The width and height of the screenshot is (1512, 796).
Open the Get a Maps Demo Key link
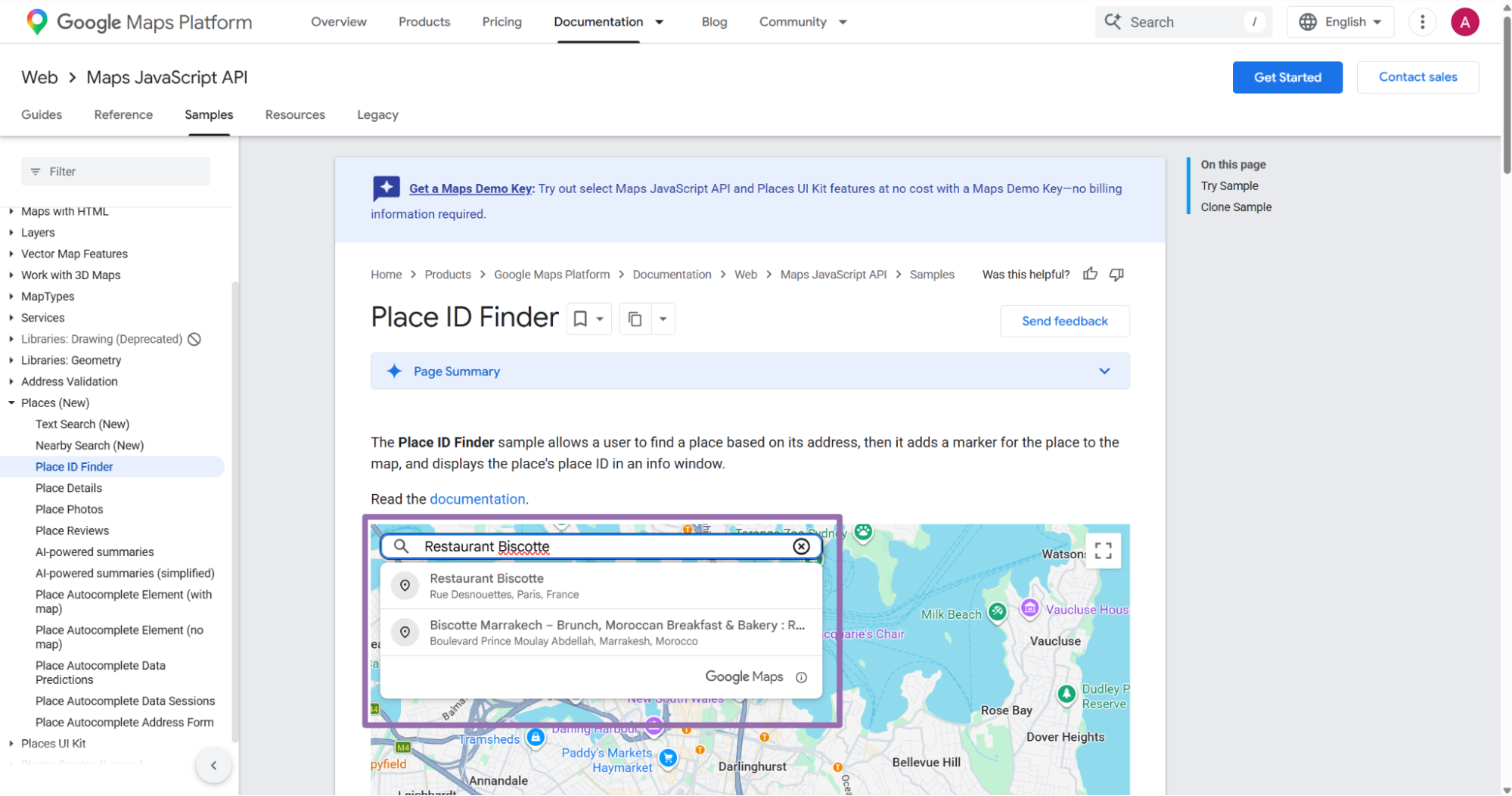(471, 188)
